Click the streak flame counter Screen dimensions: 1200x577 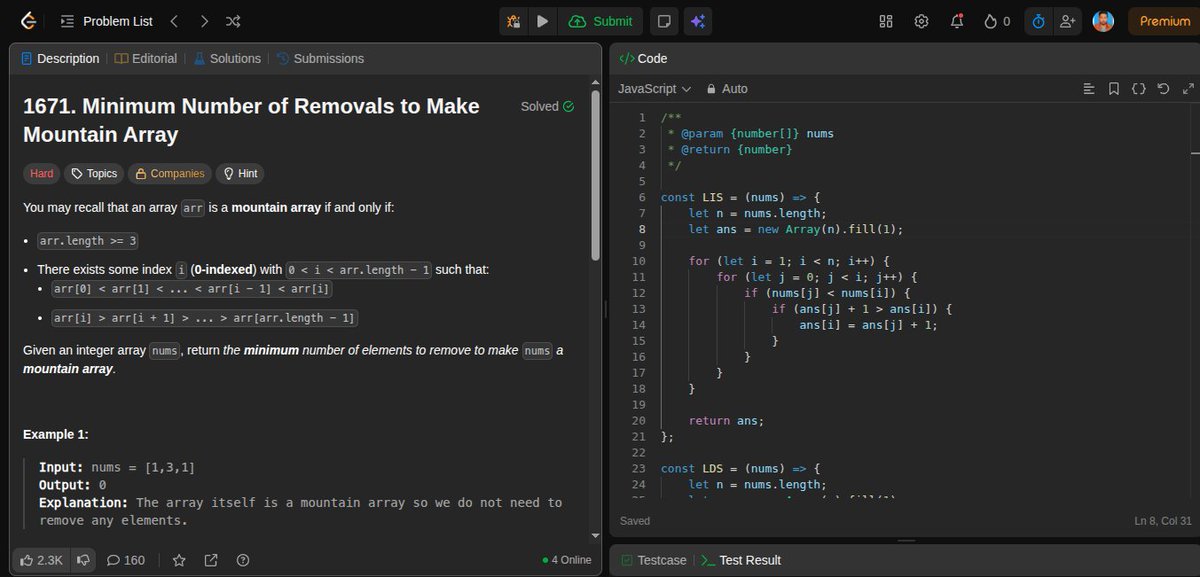point(997,21)
